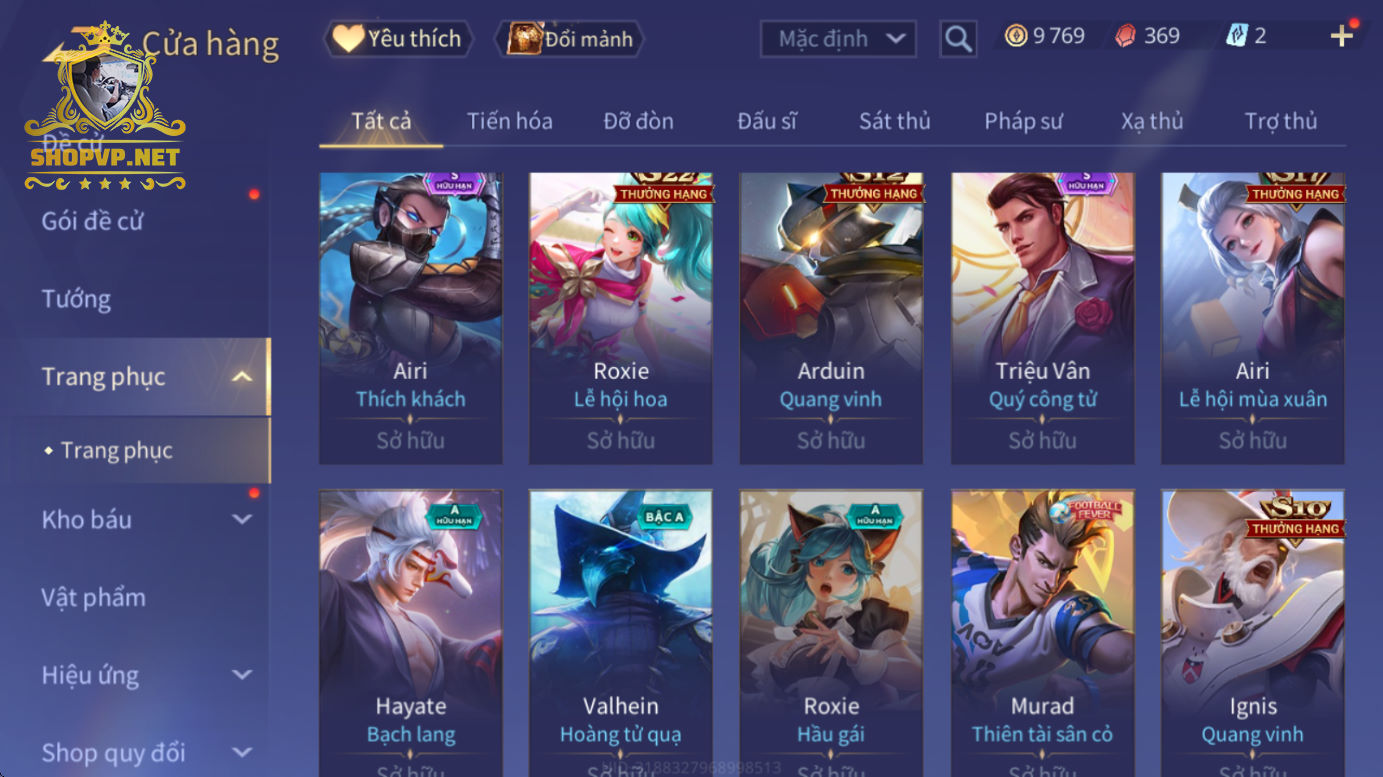Open Đổi mảnh treasure chest button
This screenshot has height=777, width=1383.
click(570, 39)
